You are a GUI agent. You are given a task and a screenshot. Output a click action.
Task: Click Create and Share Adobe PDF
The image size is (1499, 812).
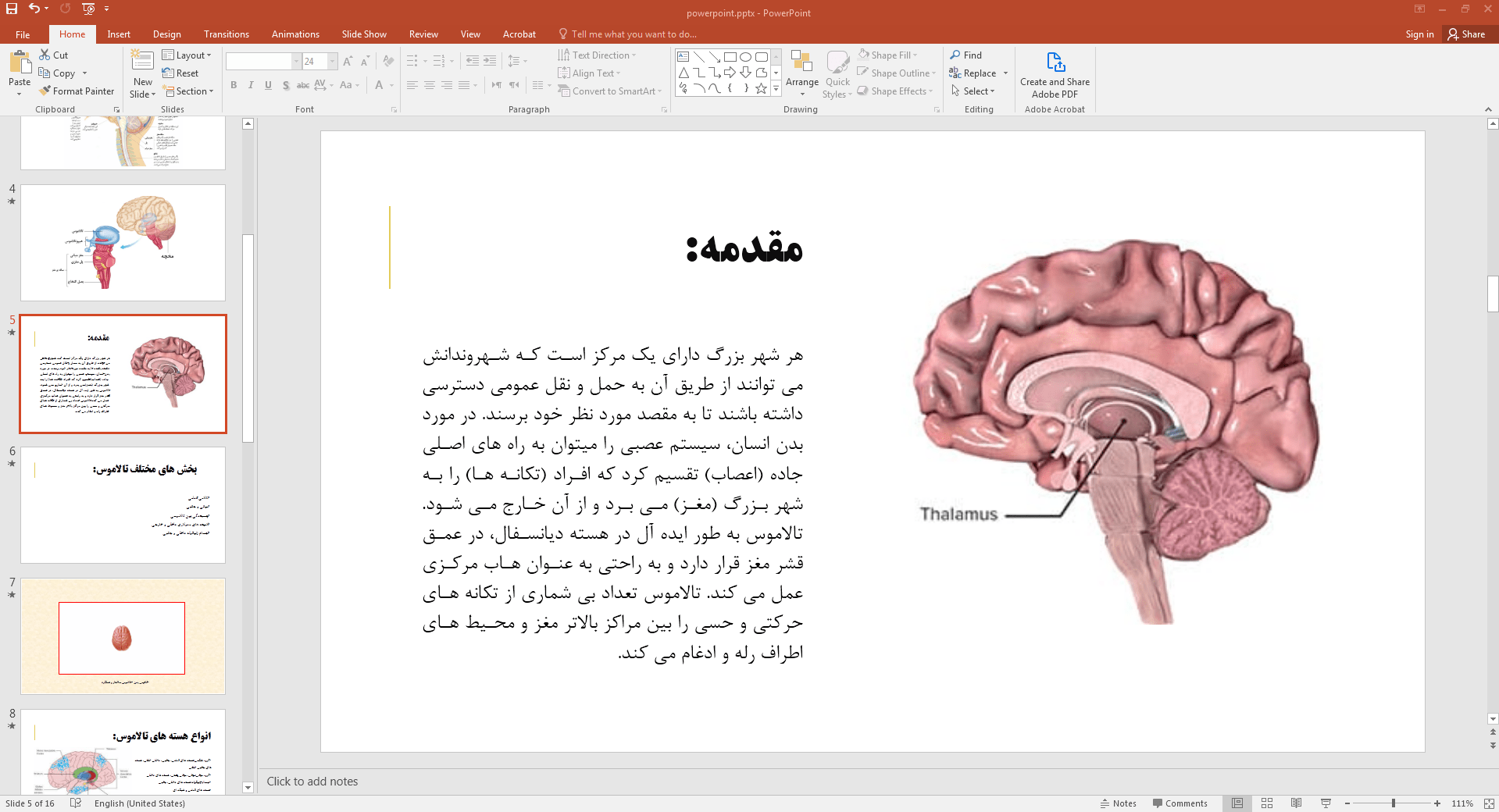(1055, 75)
